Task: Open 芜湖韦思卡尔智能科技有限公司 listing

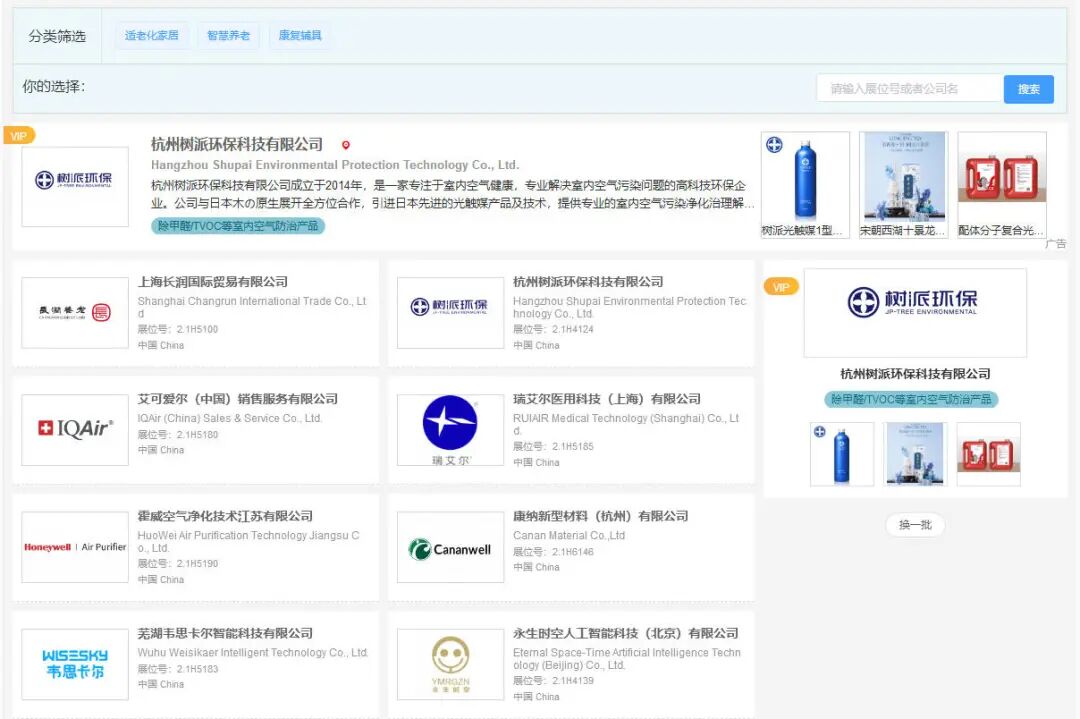Action: tap(225, 633)
